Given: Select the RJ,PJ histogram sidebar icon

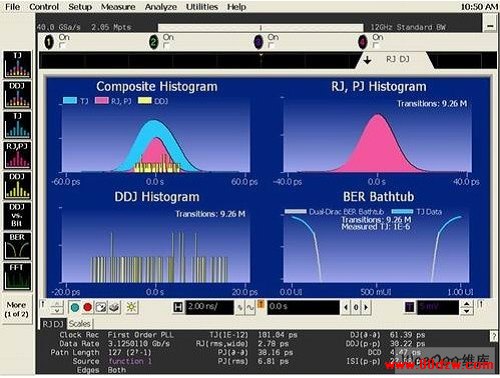Looking at the screenshot, I should pos(17,155).
